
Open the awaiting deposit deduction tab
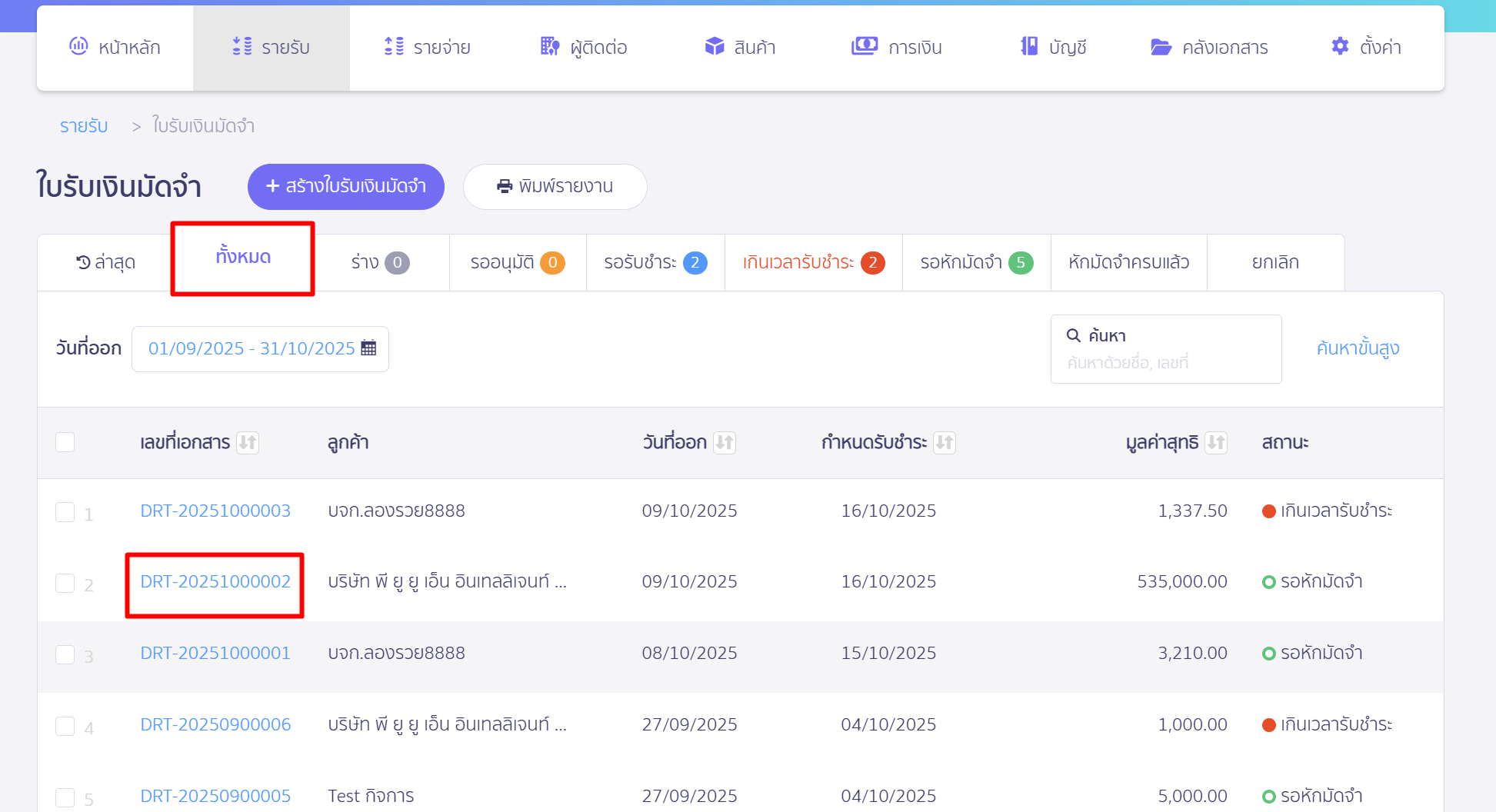pos(975,263)
